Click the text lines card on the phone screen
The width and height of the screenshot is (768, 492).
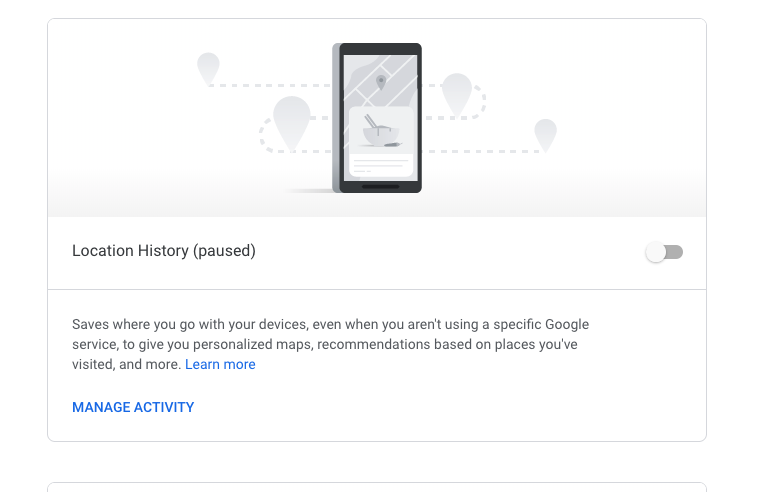[x=380, y=163]
